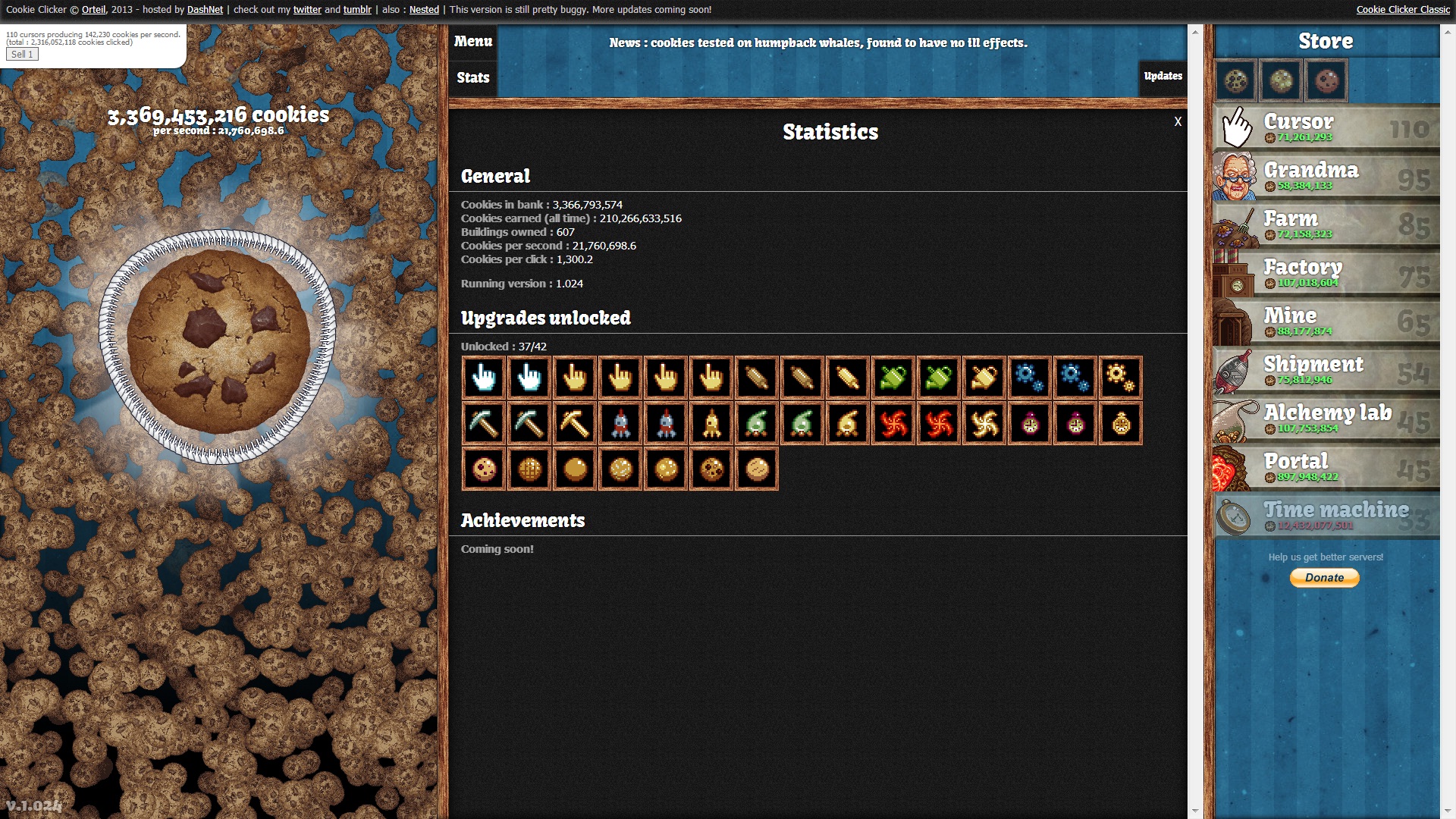Buy the third cookie upgrade in Store
1456x819 pixels.
pyautogui.click(x=1326, y=80)
